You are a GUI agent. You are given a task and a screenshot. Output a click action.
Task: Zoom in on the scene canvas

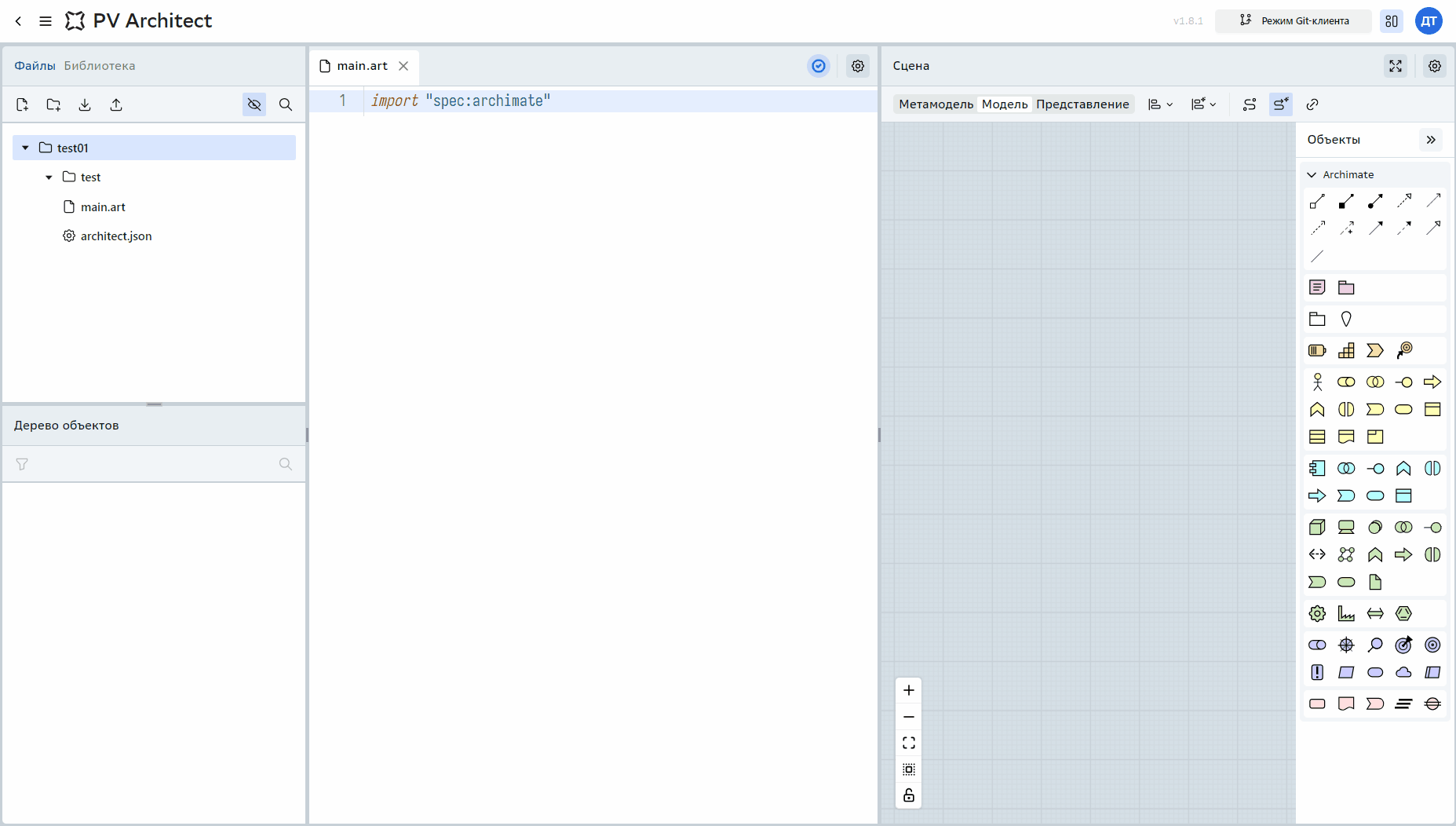(x=909, y=690)
